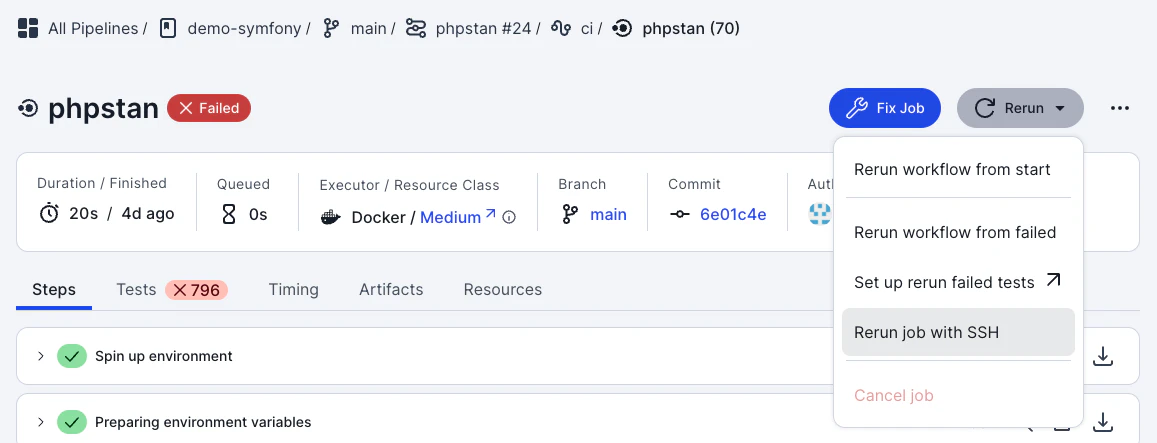The image size is (1157, 443).
Task: Click the branch icon in the breadcrumb
Action: (331, 29)
